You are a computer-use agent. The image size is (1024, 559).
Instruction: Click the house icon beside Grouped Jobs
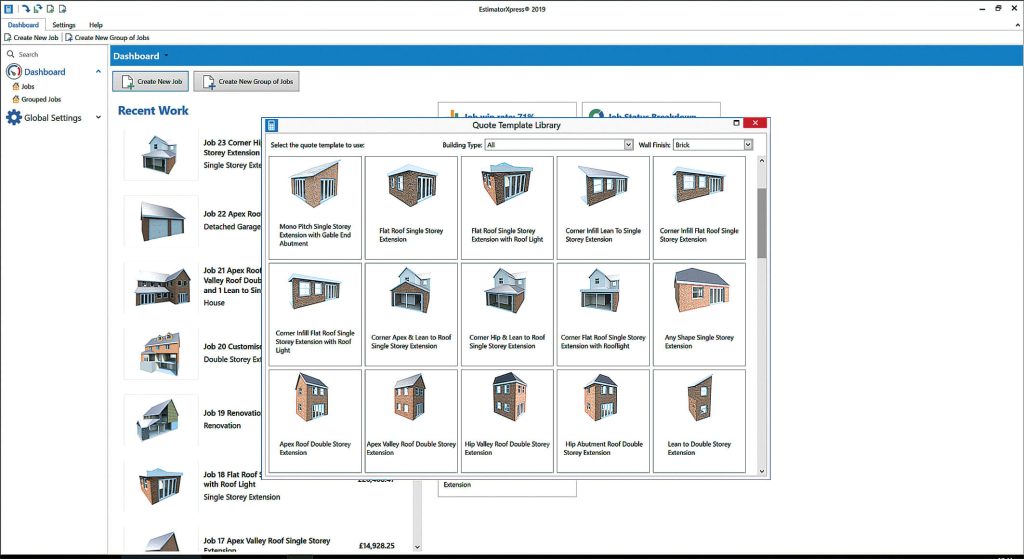(x=16, y=99)
